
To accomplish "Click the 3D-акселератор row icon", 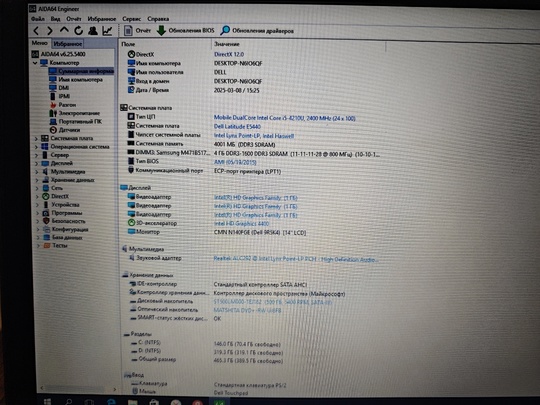I will pos(131,223).
